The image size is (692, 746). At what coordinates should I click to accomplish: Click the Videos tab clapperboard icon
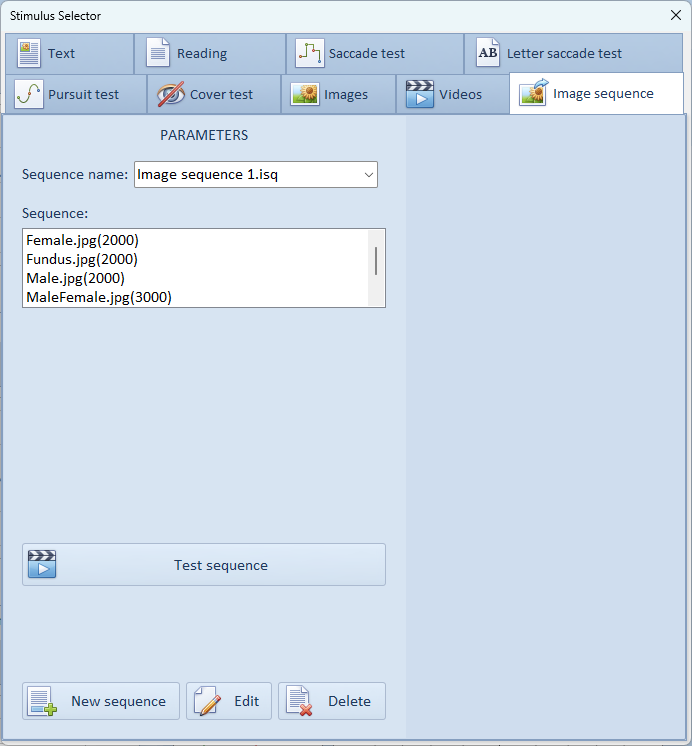[x=419, y=95]
